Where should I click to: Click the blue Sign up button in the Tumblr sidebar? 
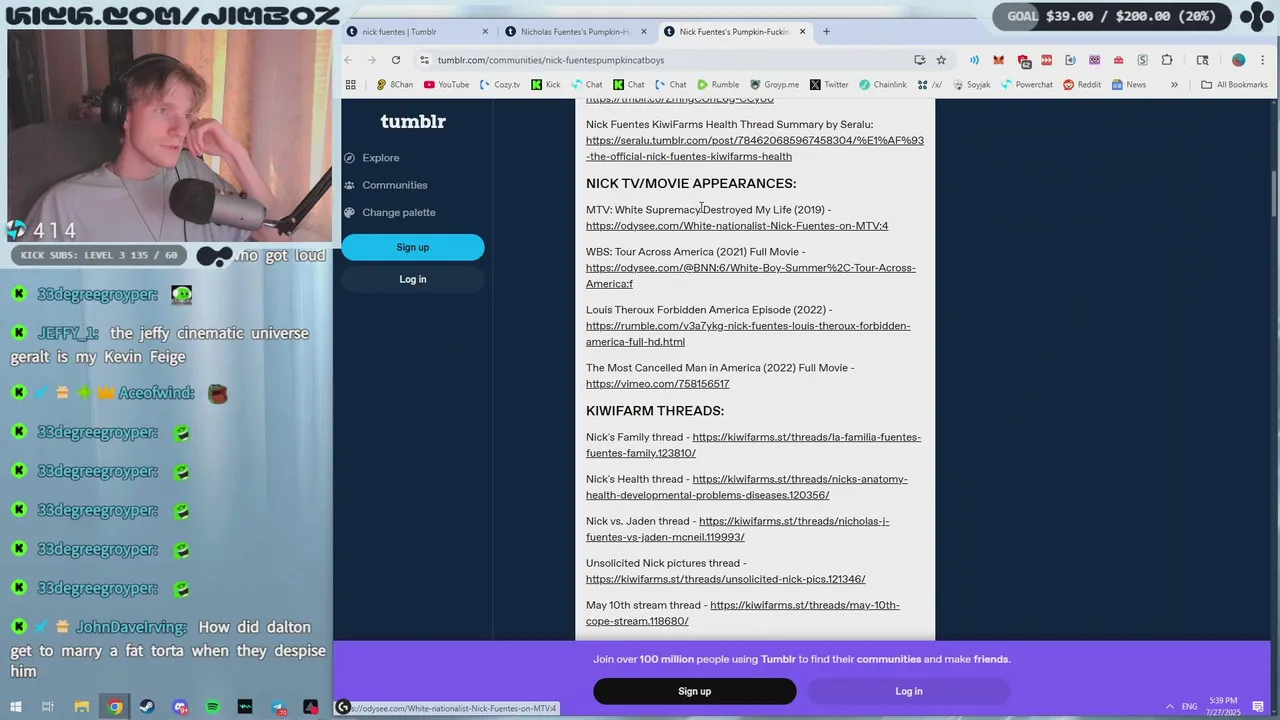[413, 247]
